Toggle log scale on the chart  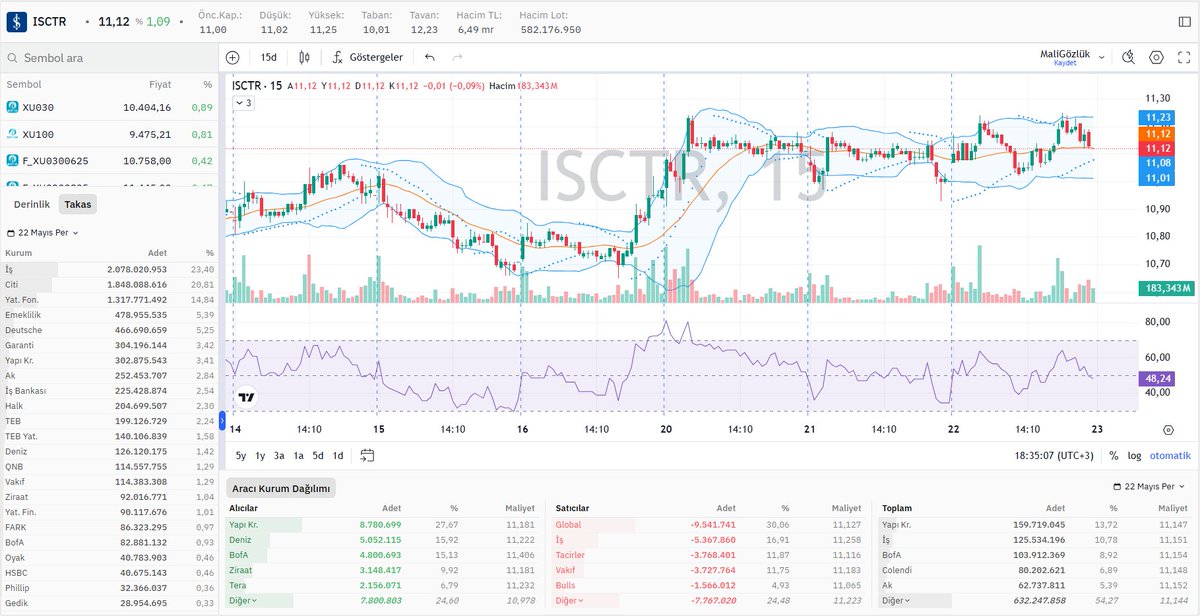[x=1134, y=455]
